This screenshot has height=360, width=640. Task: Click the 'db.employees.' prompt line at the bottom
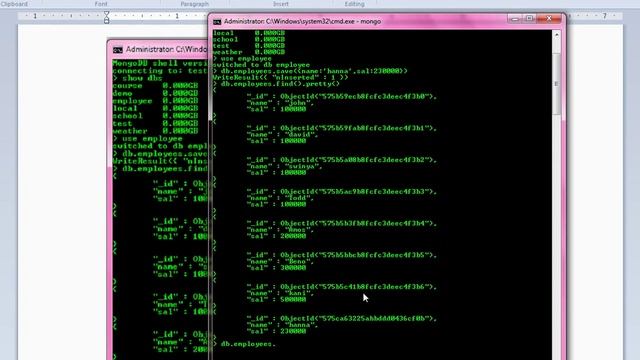click(244, 344)
